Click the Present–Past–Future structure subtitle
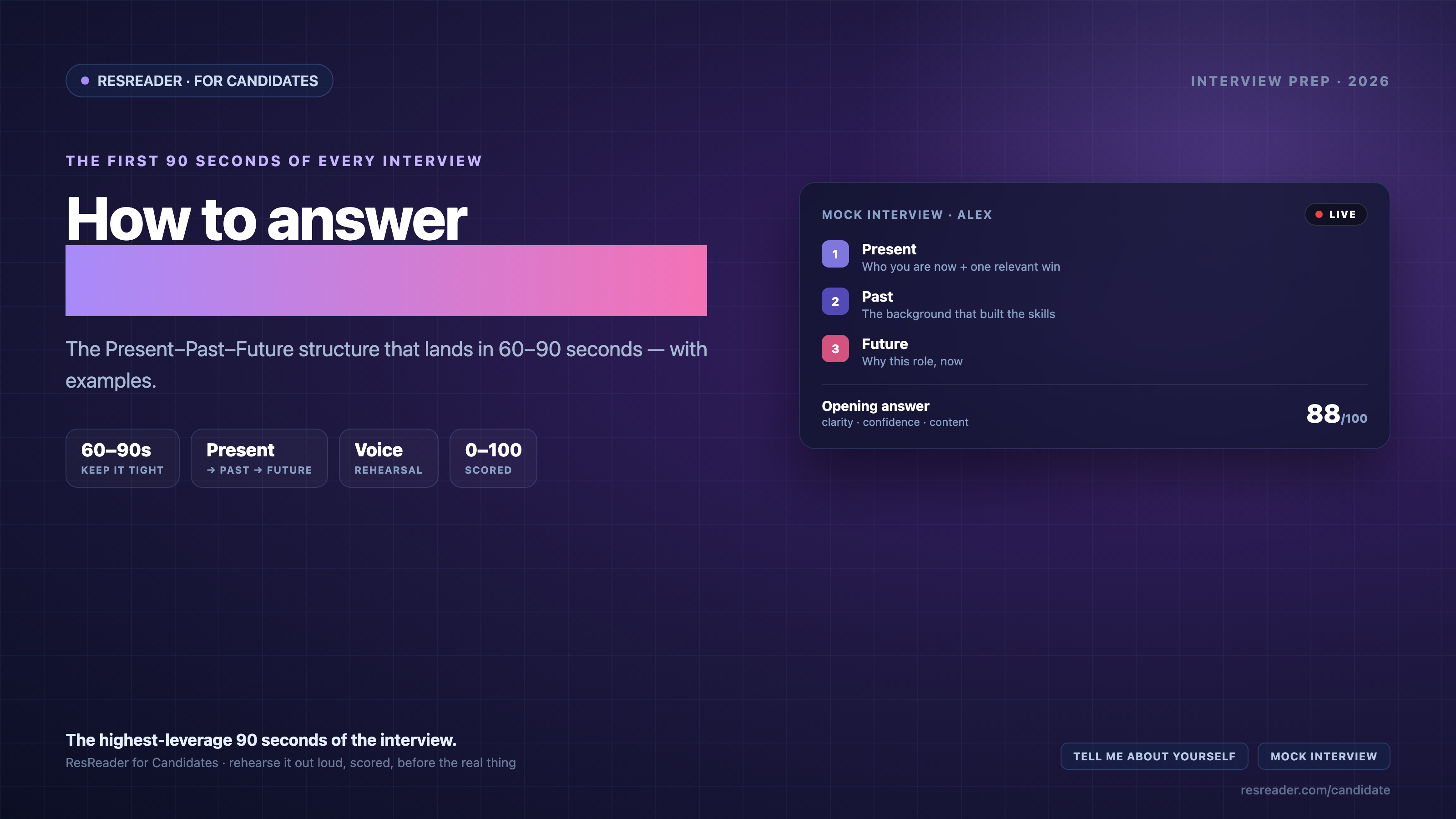This screenshot has width=1456, height=819. click(x=386, y=364)
